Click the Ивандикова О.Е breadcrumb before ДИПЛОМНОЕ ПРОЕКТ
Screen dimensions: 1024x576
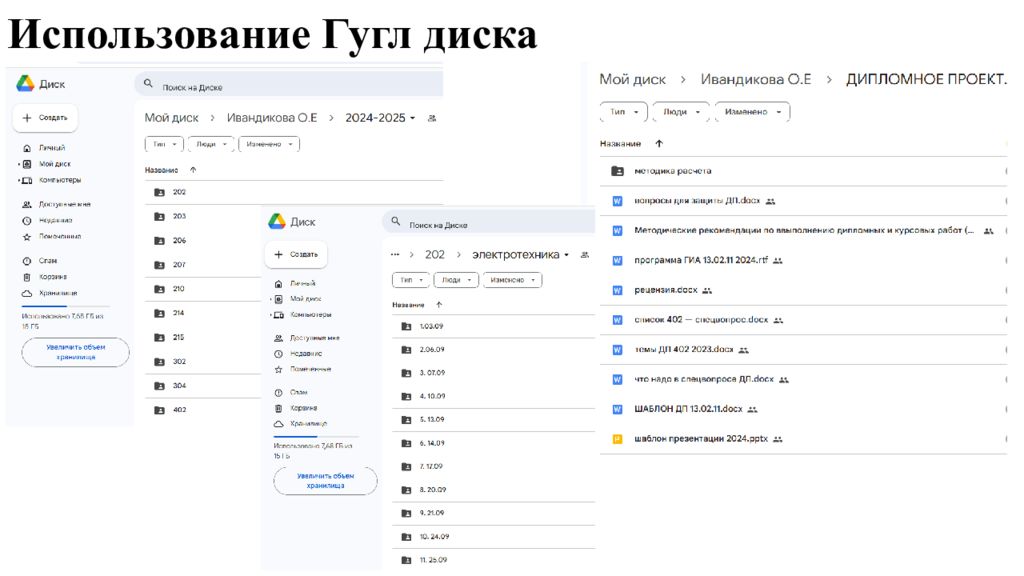(755, 79)
